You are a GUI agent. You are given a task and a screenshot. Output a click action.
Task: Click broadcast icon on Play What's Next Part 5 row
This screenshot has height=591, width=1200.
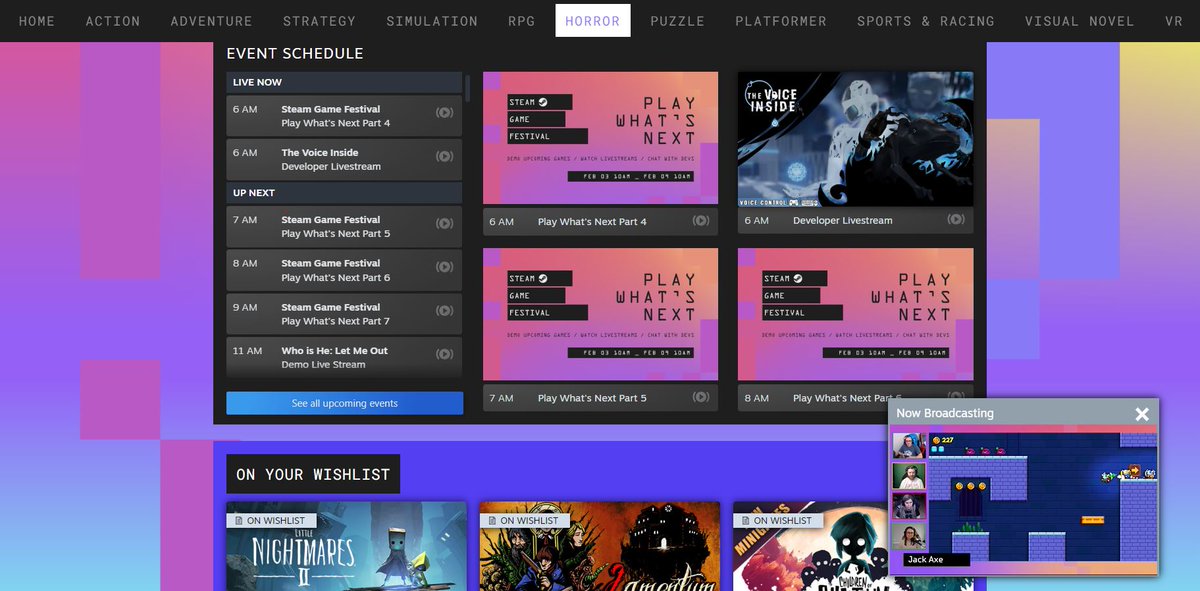(x=445, y=224)
